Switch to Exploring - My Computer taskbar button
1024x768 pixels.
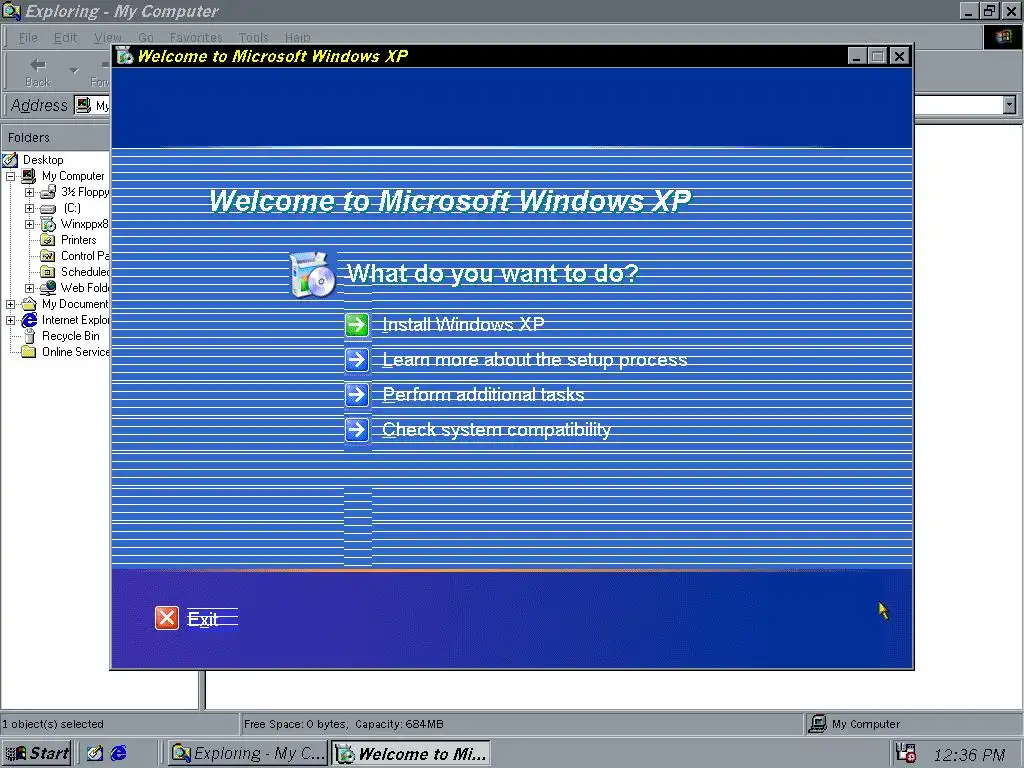tap(248, 753)
